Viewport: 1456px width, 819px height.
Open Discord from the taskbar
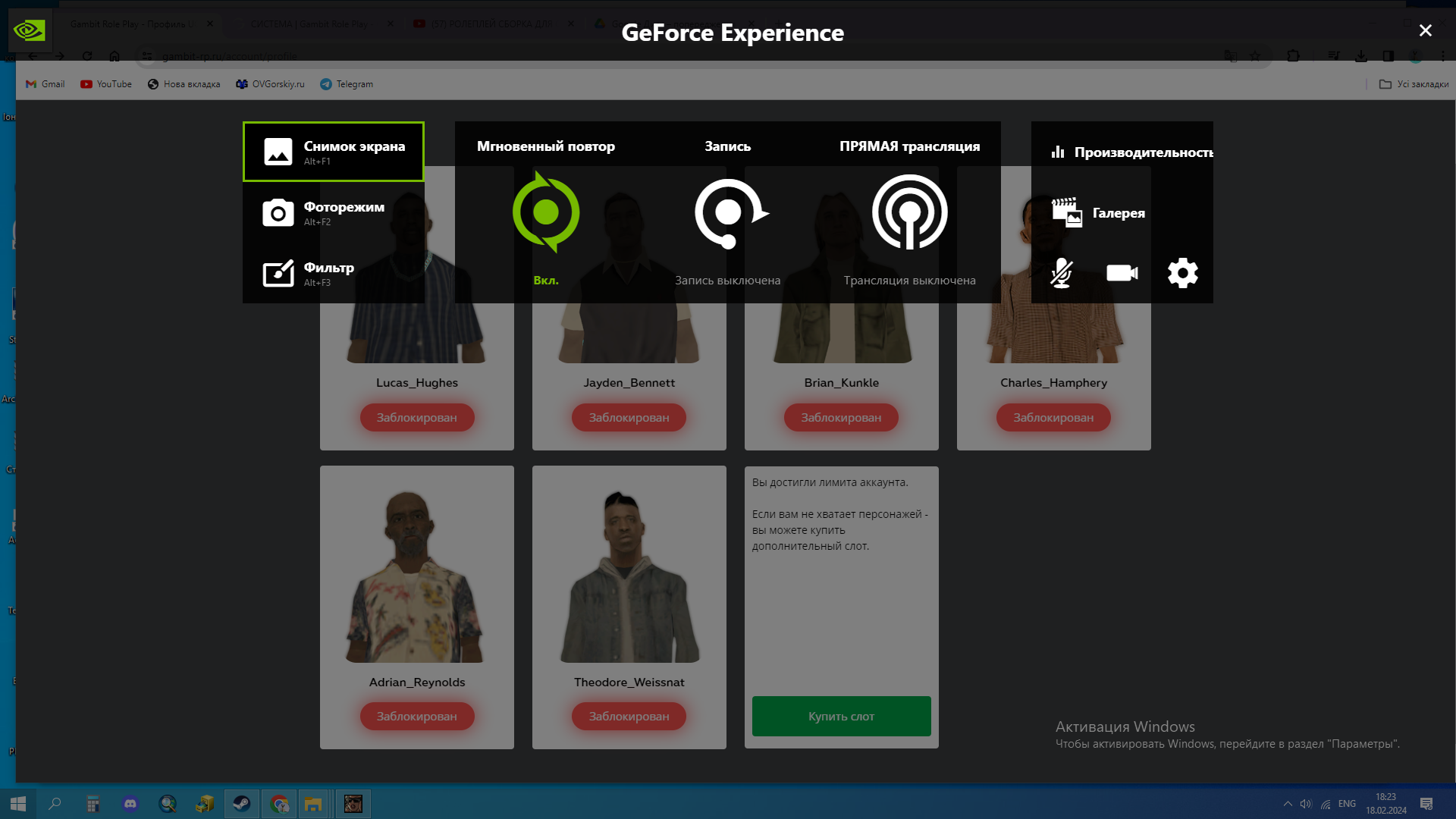pos(130,804)
